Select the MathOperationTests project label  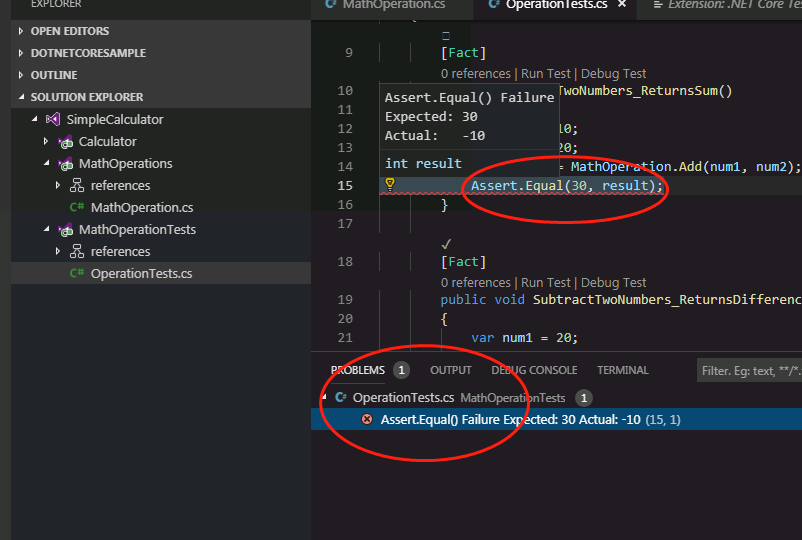coord(137,229)
